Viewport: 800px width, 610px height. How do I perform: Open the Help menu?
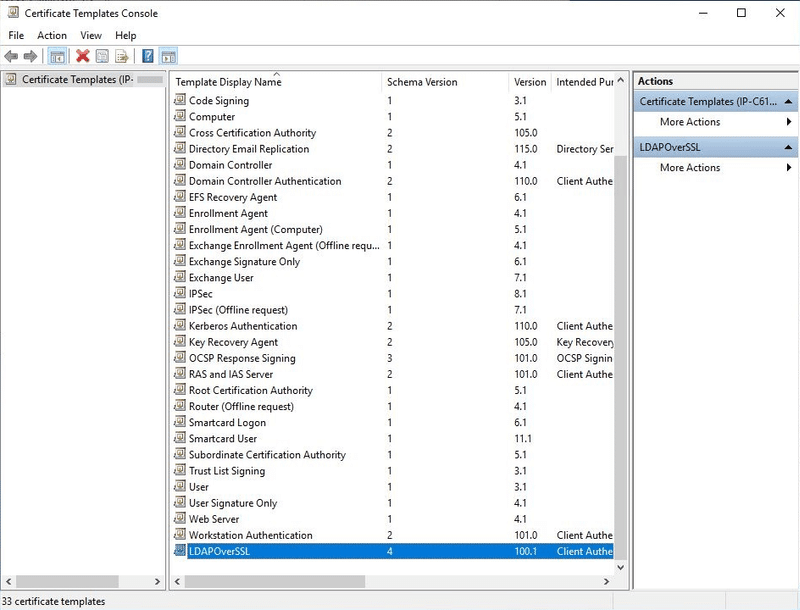(126, 35)
